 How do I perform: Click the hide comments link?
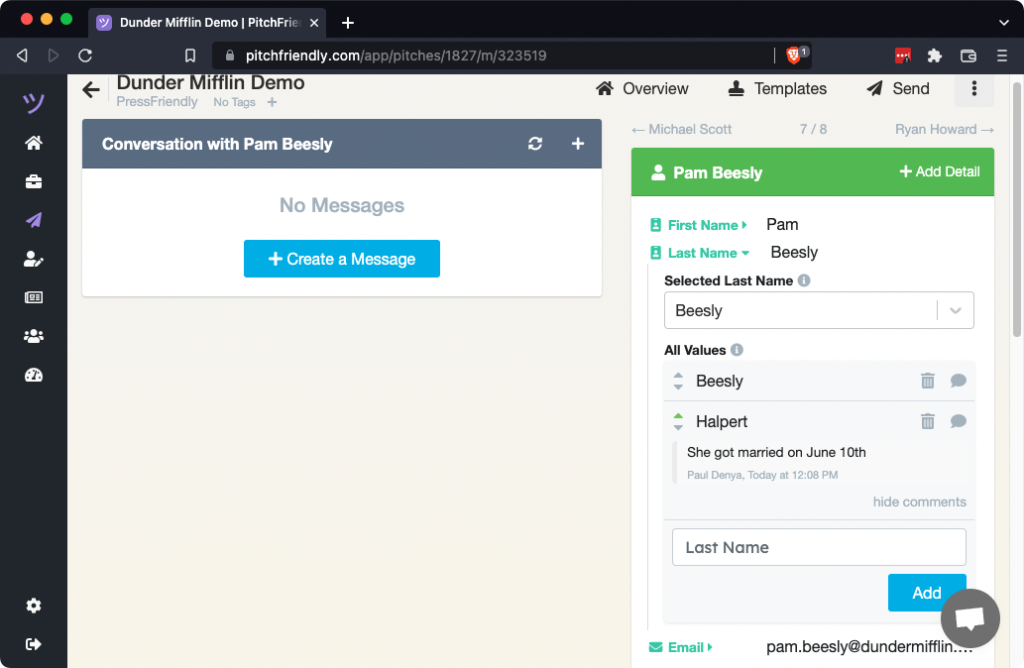[x=919, y=502]
